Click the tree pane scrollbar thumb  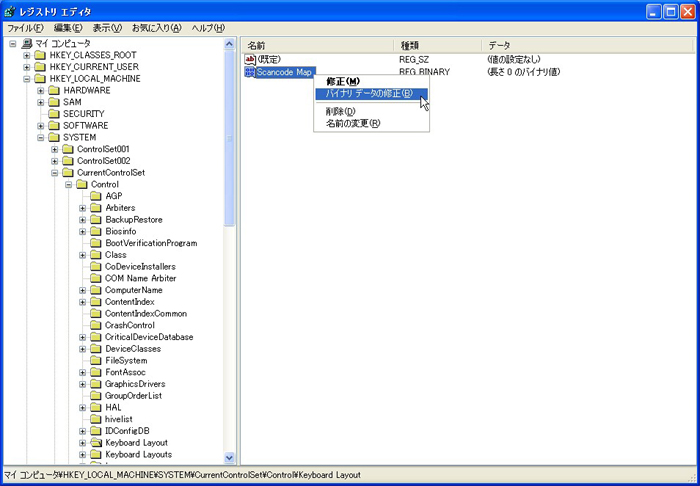coord(229,138)
